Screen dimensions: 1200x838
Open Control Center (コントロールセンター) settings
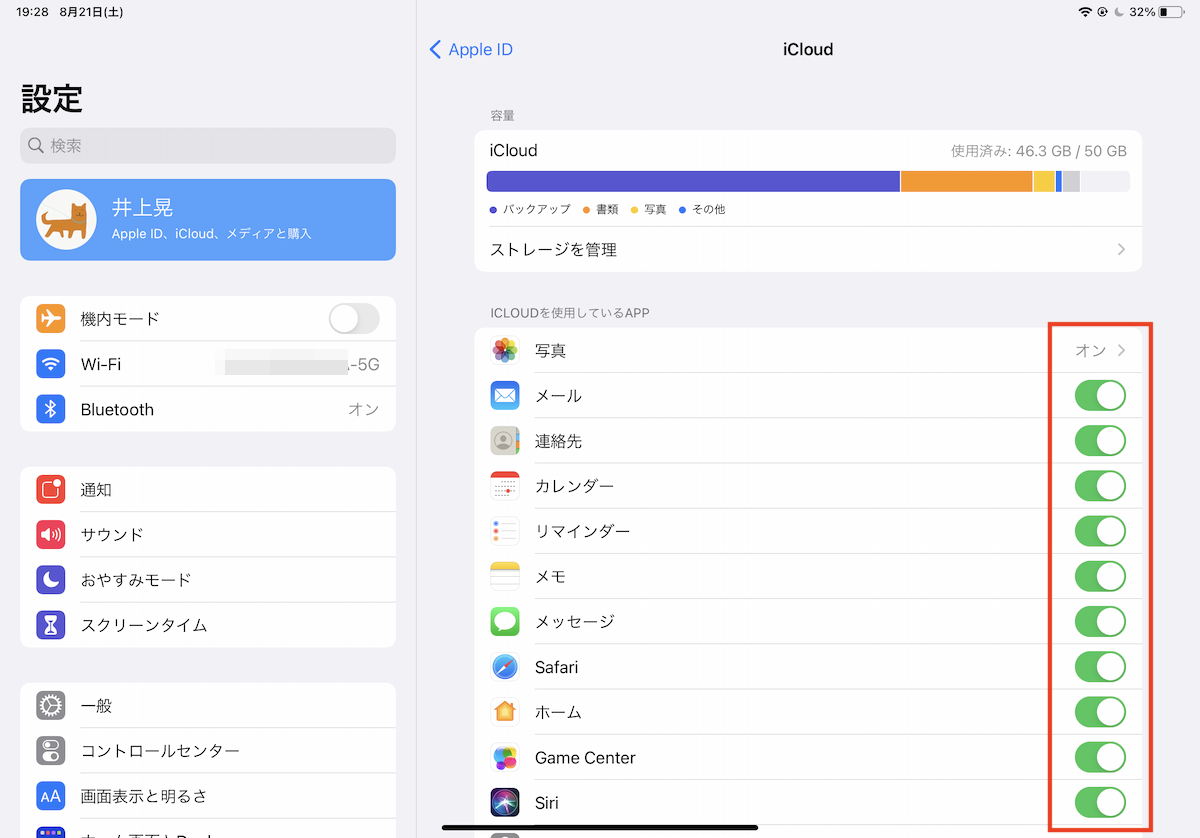208,751
